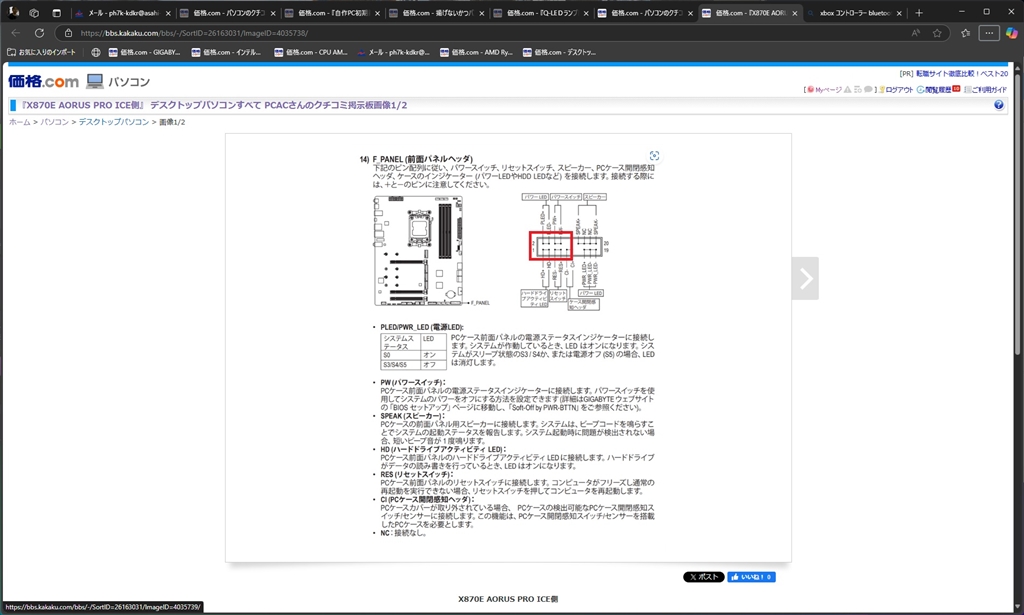The image size is (1024, 615).
Task: Open the Copilot sidebar icon
Action: [1012, 33]
